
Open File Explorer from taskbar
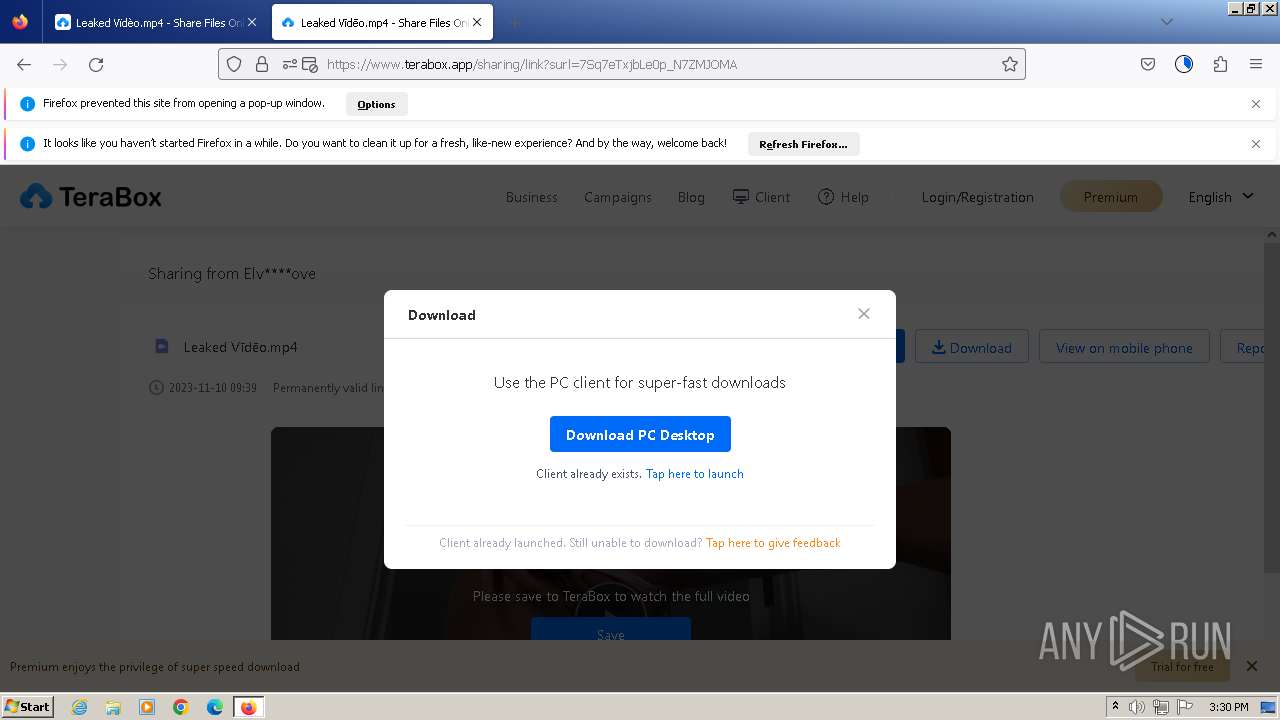(113, 707)
